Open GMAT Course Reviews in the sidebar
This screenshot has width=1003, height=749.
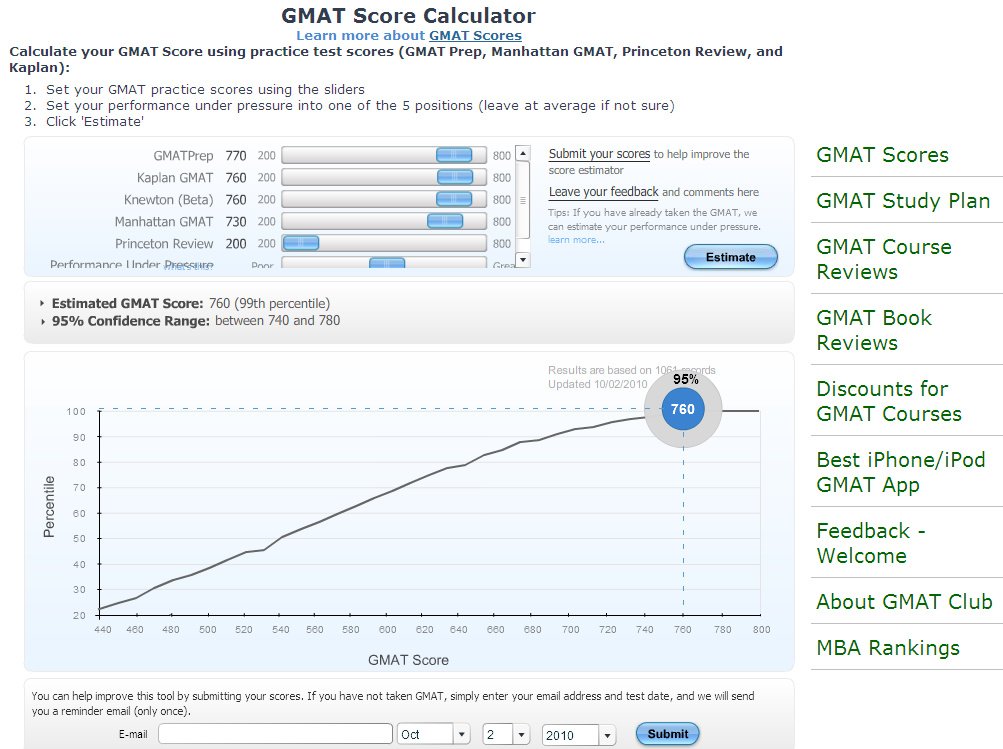click(884, 259)
